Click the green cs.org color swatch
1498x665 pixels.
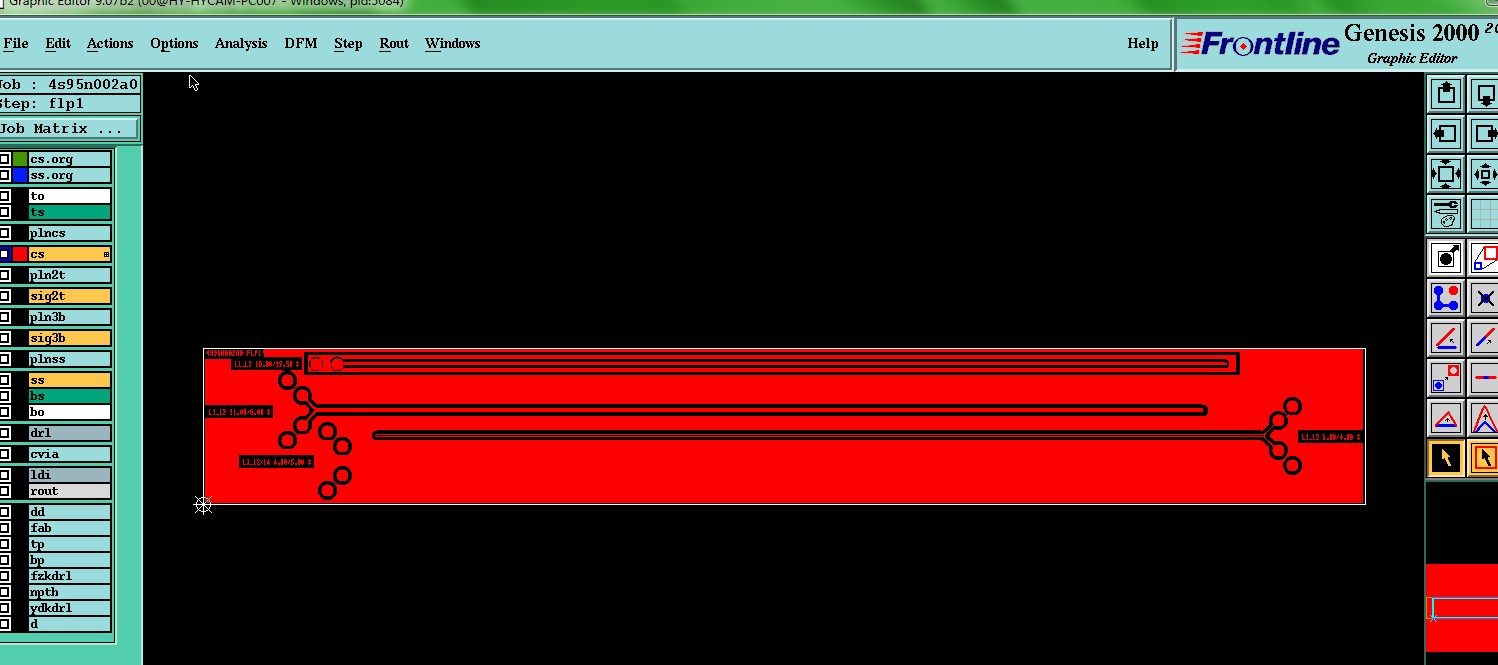click(x=20, y=159)
